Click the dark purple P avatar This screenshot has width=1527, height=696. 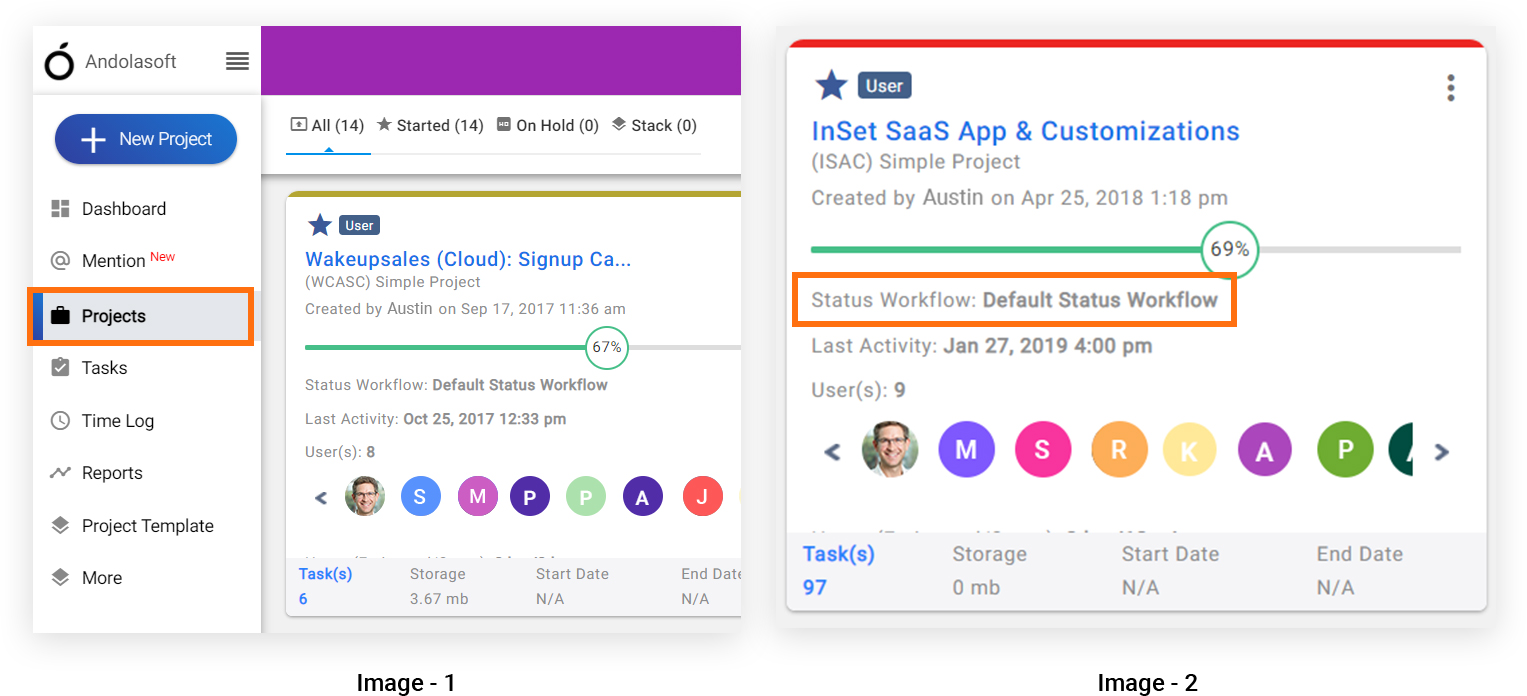point(530,496)
